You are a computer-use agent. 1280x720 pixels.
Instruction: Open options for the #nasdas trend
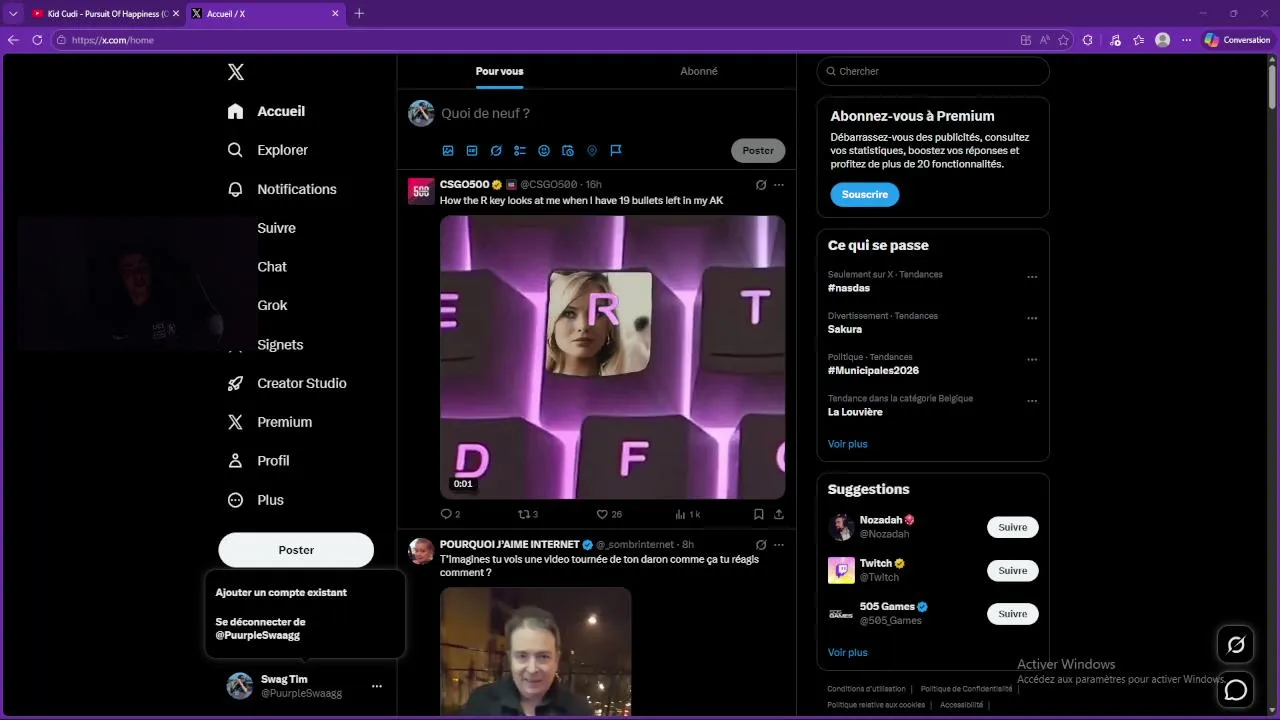[x=1032, y=277]
